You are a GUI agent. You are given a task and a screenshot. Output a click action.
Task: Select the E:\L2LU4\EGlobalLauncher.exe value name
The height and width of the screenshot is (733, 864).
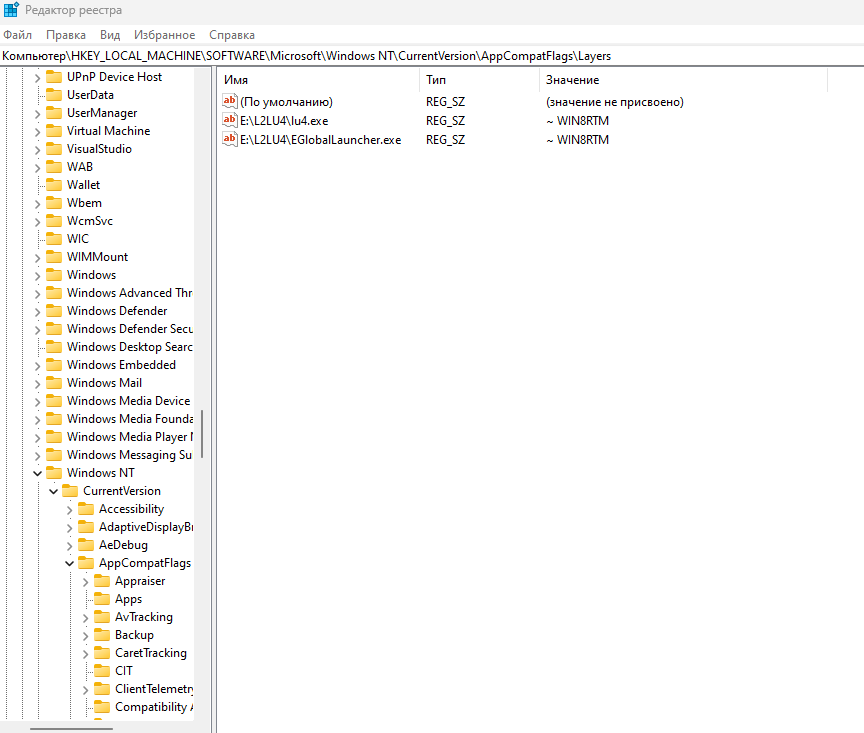click(320, 140)
